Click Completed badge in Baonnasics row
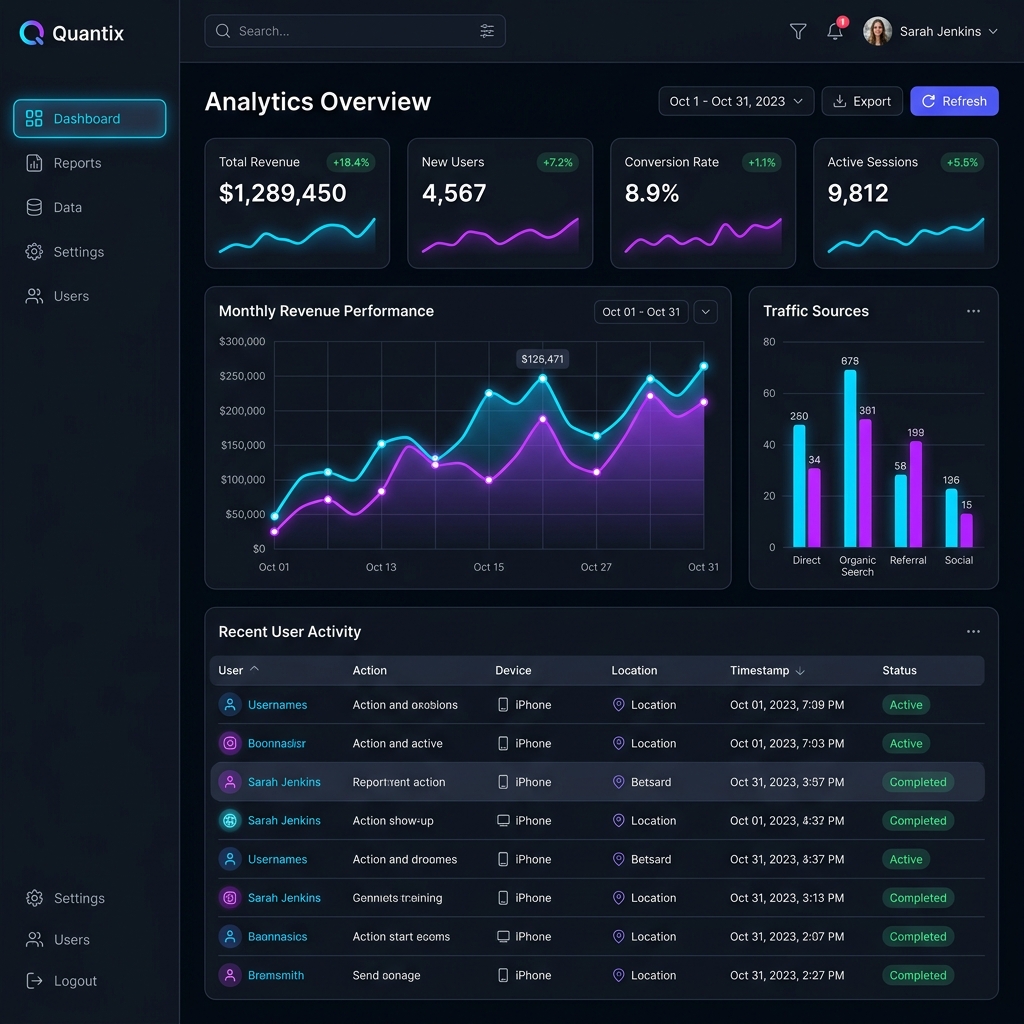The height and width of the screenshot is (1024, 1024). 918,936
